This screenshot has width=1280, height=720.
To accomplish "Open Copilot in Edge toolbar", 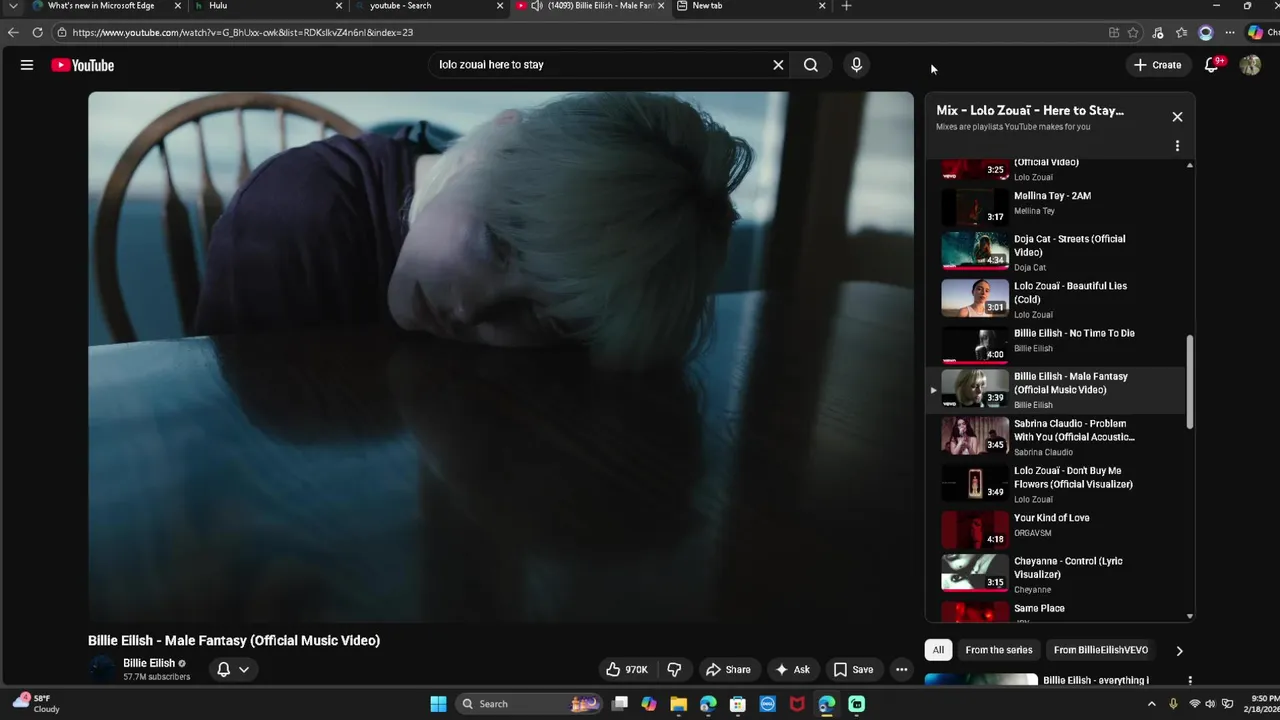I will tap(1255, 32).
